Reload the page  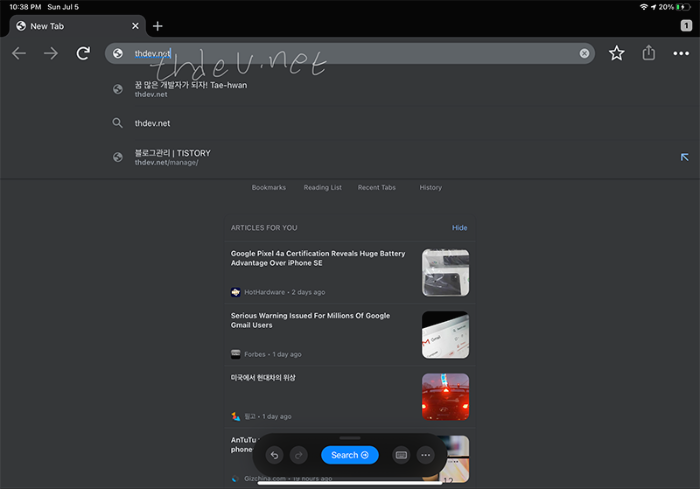83,53
